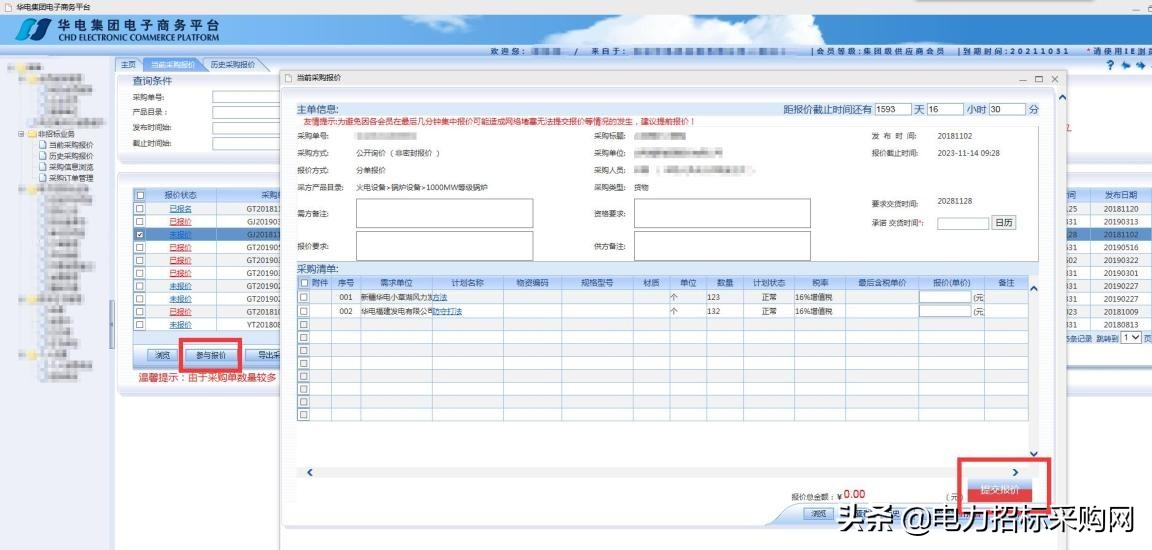Focus the 截止时间始 field
Viewport: 1152px width, 550px height.
[x=246, y=143]
